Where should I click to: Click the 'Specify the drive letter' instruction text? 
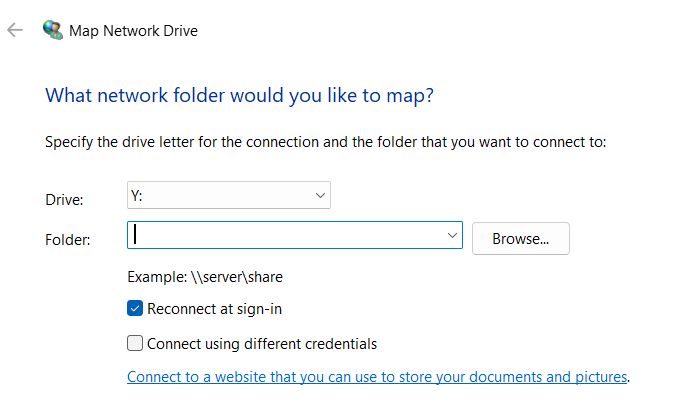click(325, 142)
